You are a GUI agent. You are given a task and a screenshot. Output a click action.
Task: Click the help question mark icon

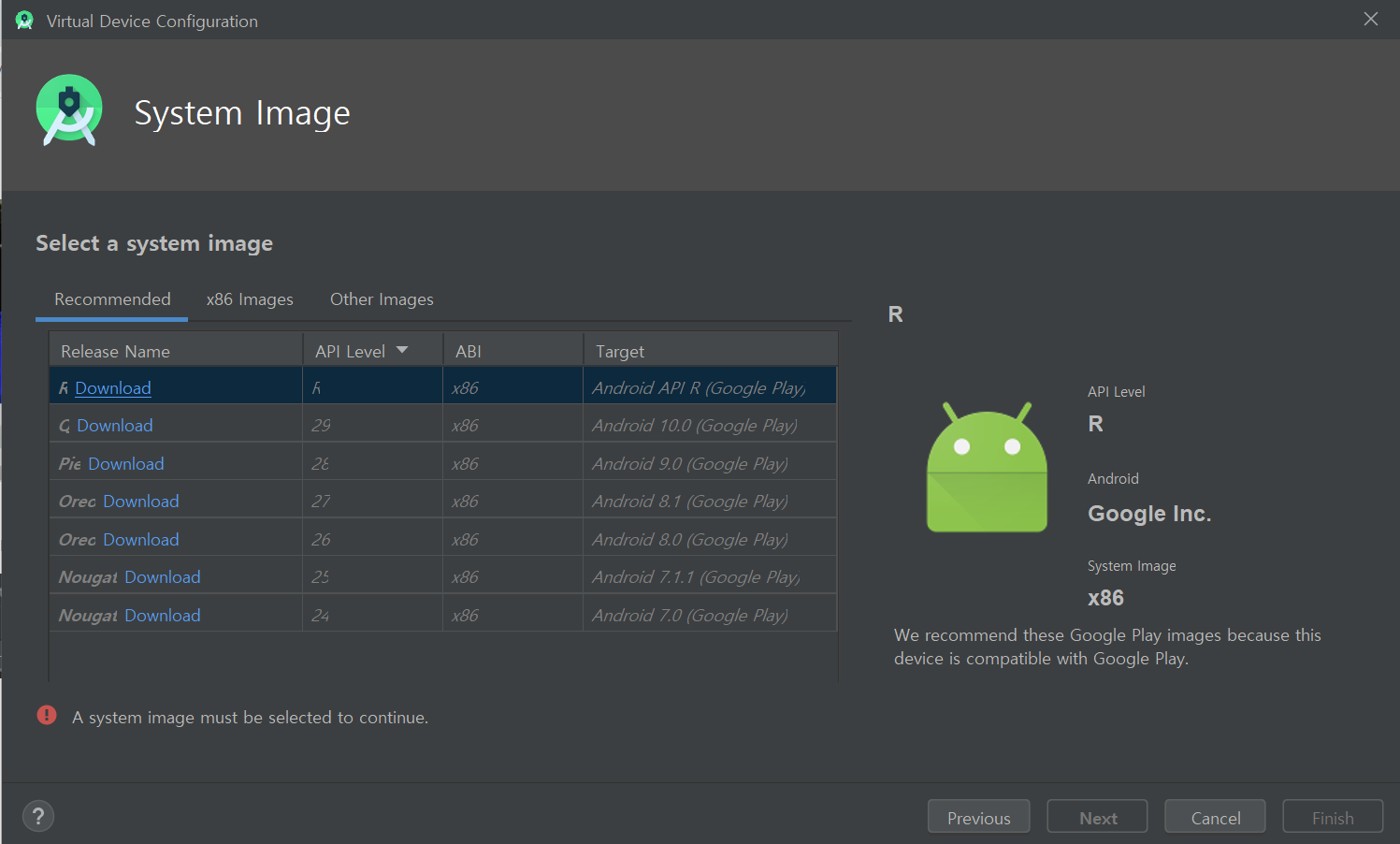pos(38,816)
